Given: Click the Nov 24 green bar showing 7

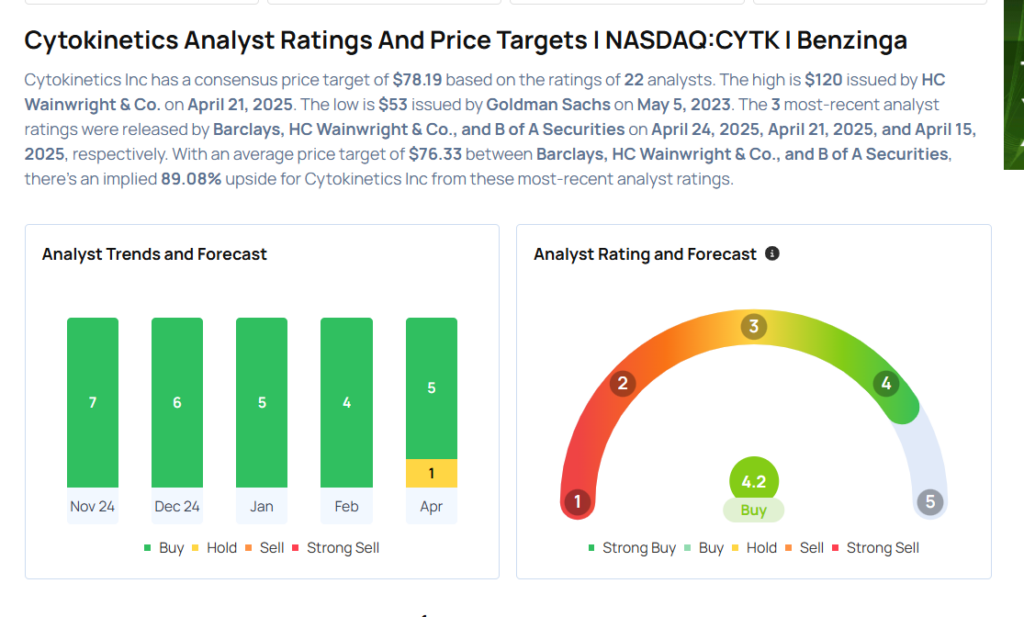Looking at the screenshot, I should [92, 402].
